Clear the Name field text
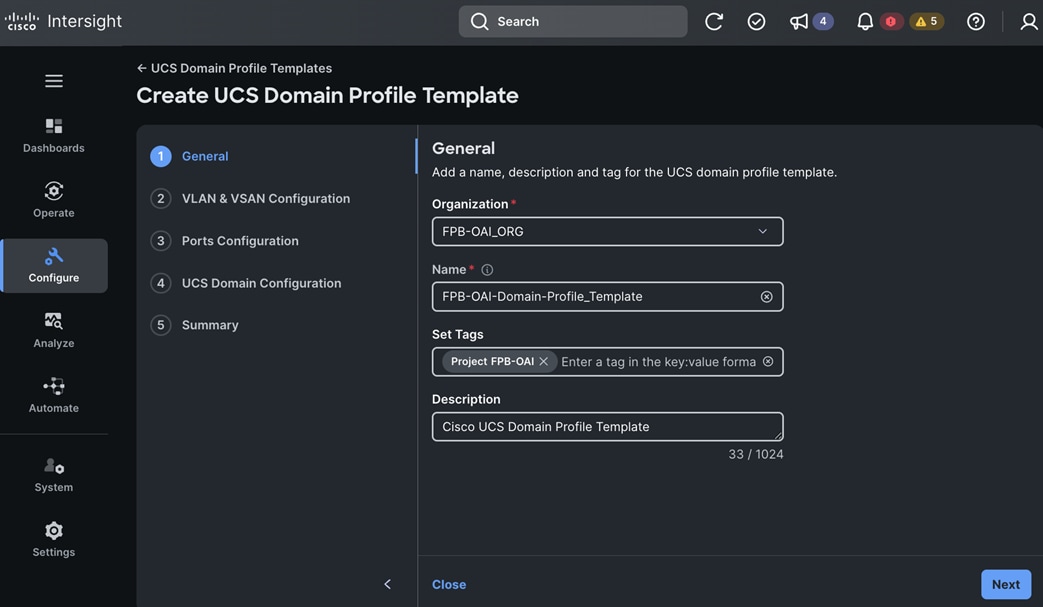Viewport: 1043px width, 607px height. point(766,297)
